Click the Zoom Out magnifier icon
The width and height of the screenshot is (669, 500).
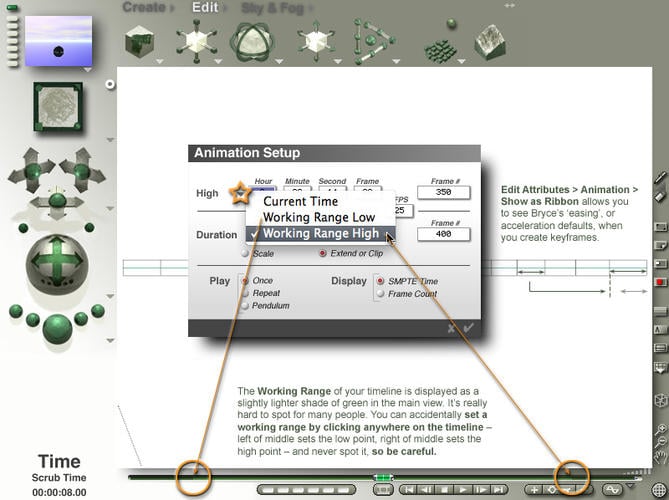[x=661, y=442]
